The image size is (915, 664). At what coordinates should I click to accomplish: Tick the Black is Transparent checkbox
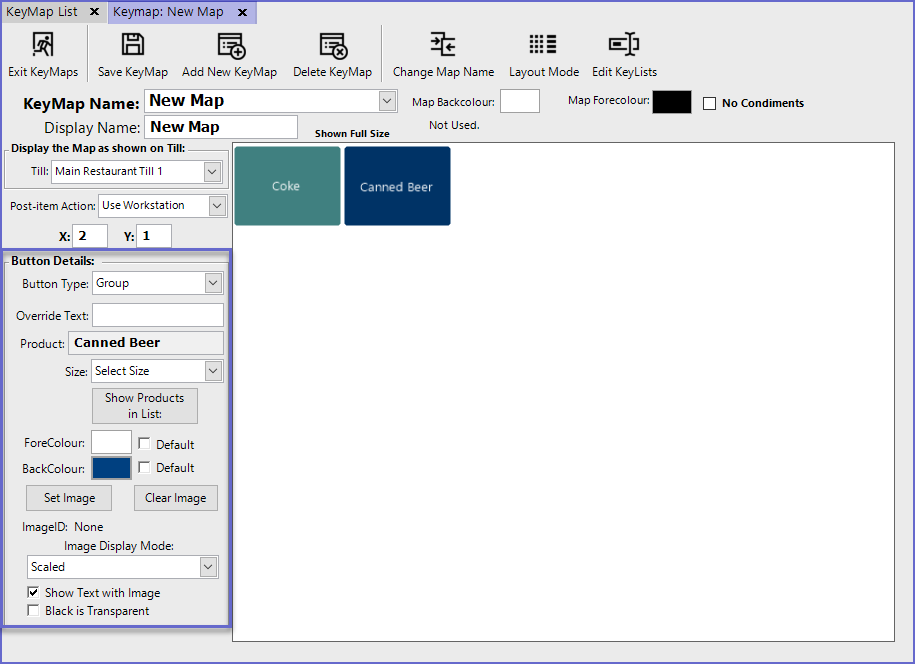[x=34, y=611]
